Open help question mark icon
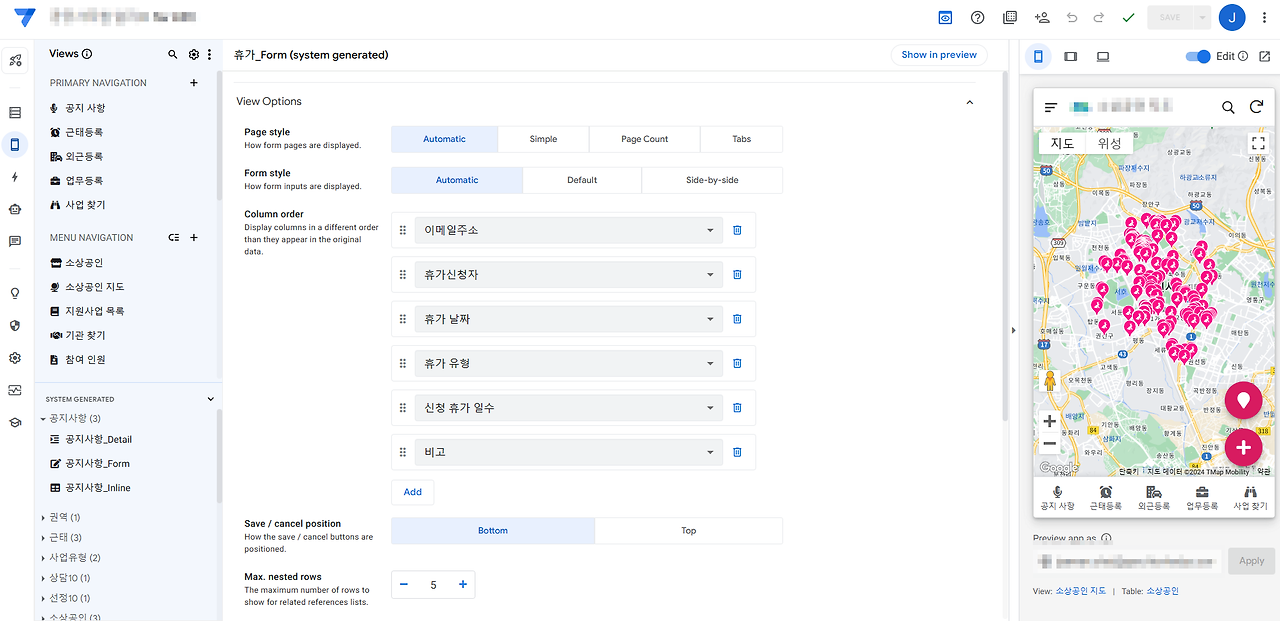 (978, 18)
